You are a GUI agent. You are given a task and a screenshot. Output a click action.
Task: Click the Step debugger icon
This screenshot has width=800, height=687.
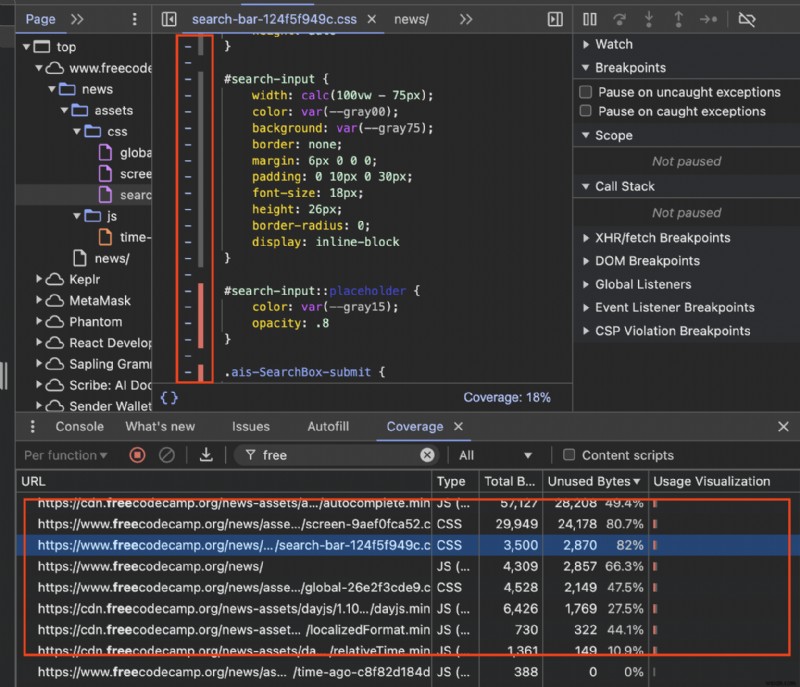point(708,19)
